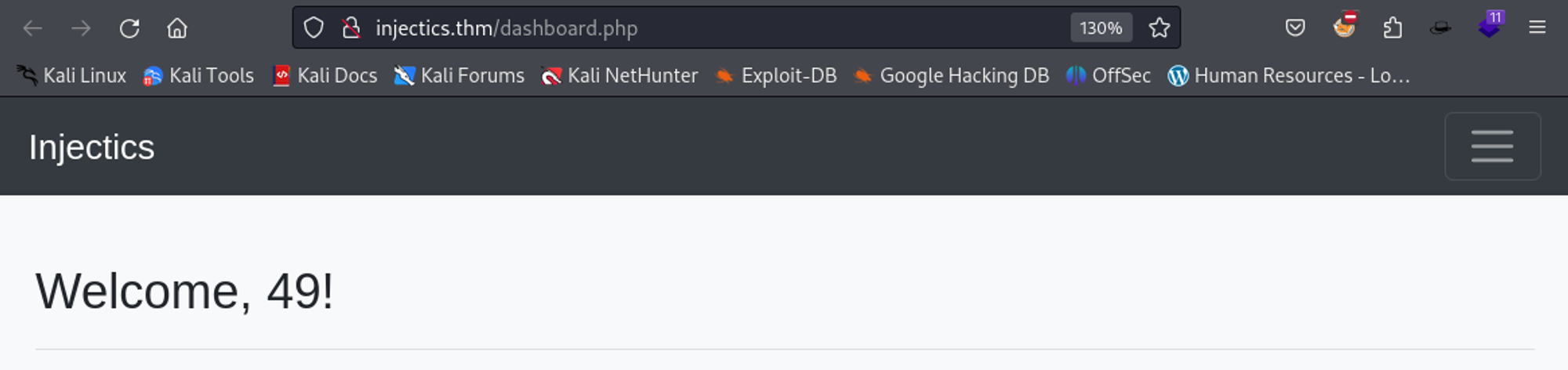Open the tracking protection shield icon
This screenshot has height=370, width=1568.
coord(314,28)
